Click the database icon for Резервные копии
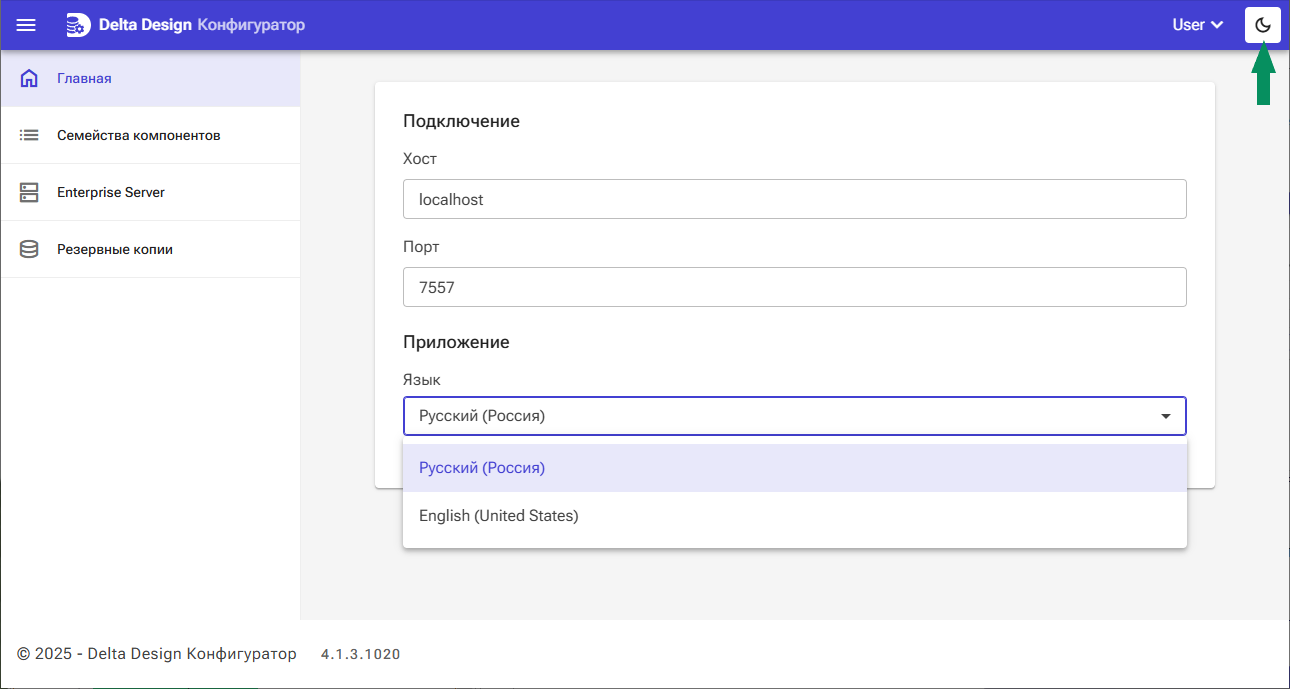1290x689 pixels. (x=29, y=249)
